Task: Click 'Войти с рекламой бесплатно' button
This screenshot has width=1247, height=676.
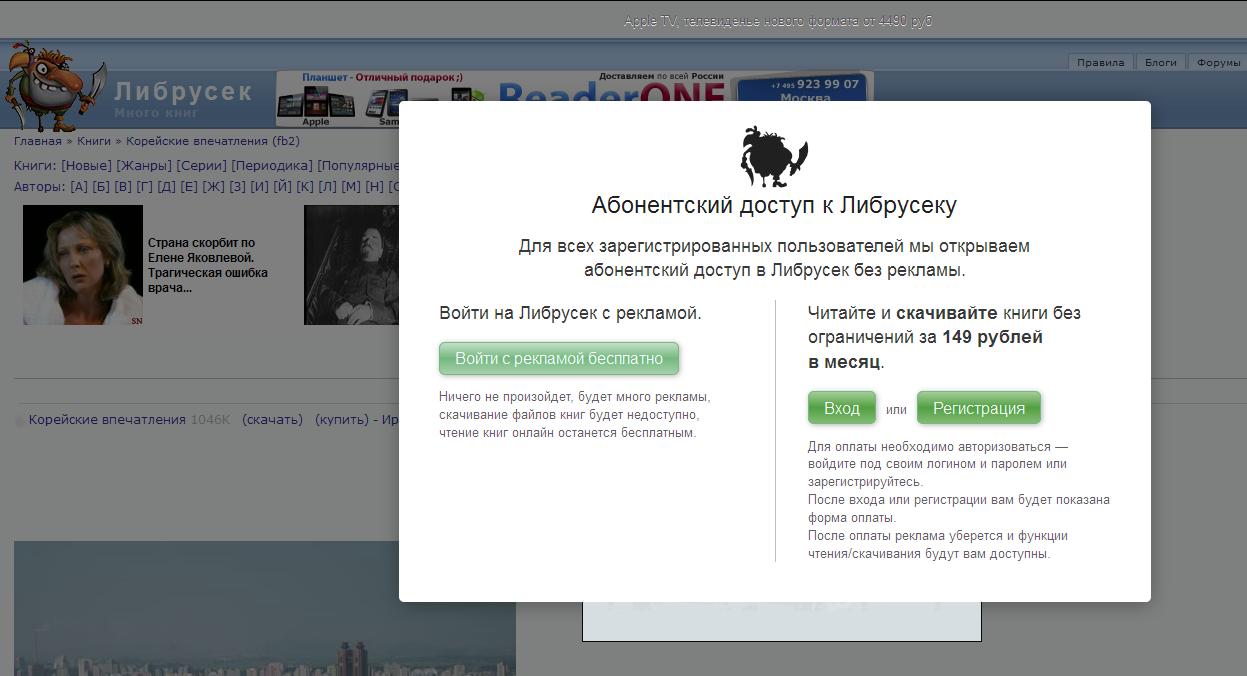Action: pos(559,358)
